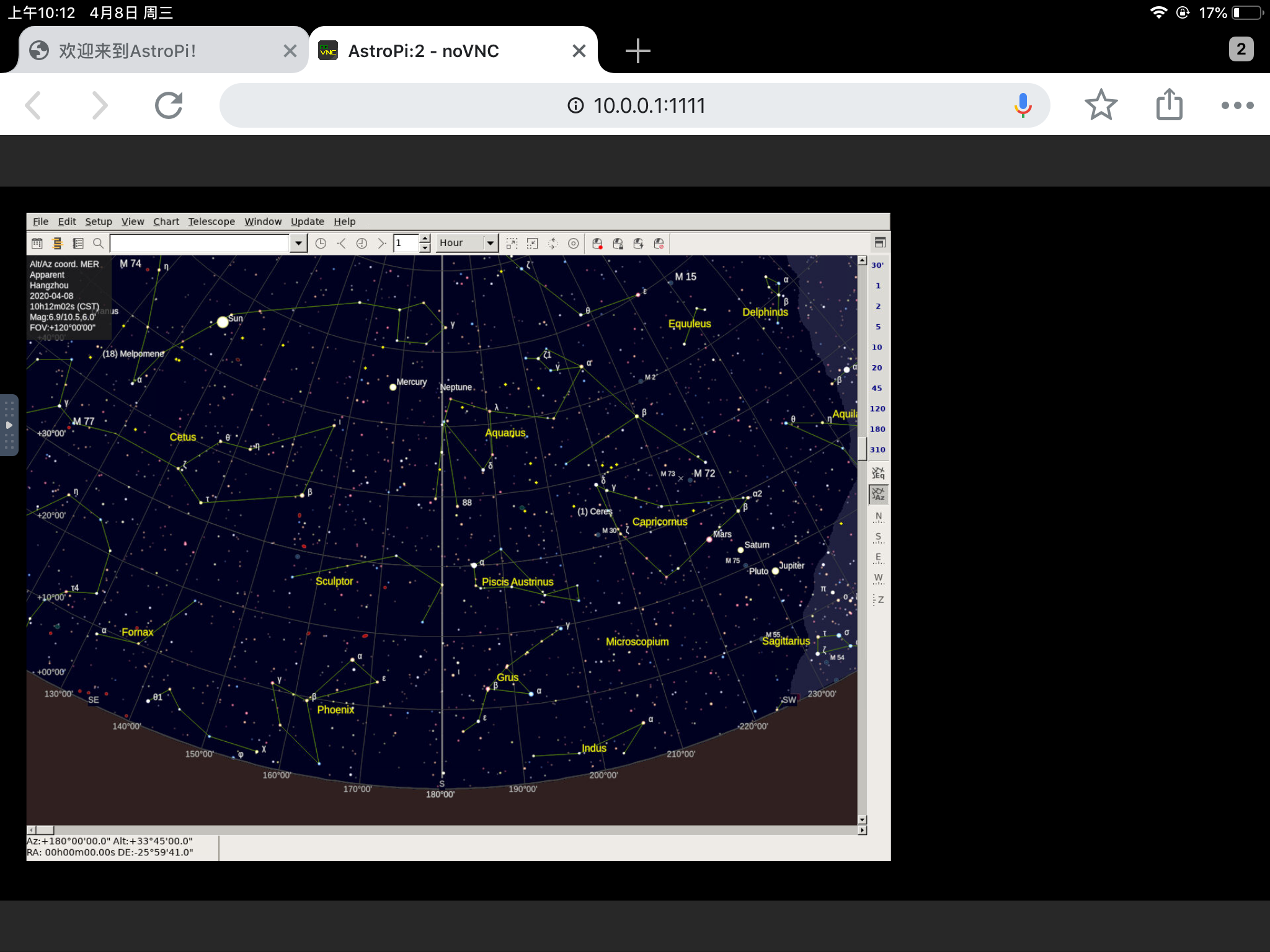The height and width of the screenshot is (952, 1270).
Task: Bookmark page with star icon
Action: point(1101,105)
